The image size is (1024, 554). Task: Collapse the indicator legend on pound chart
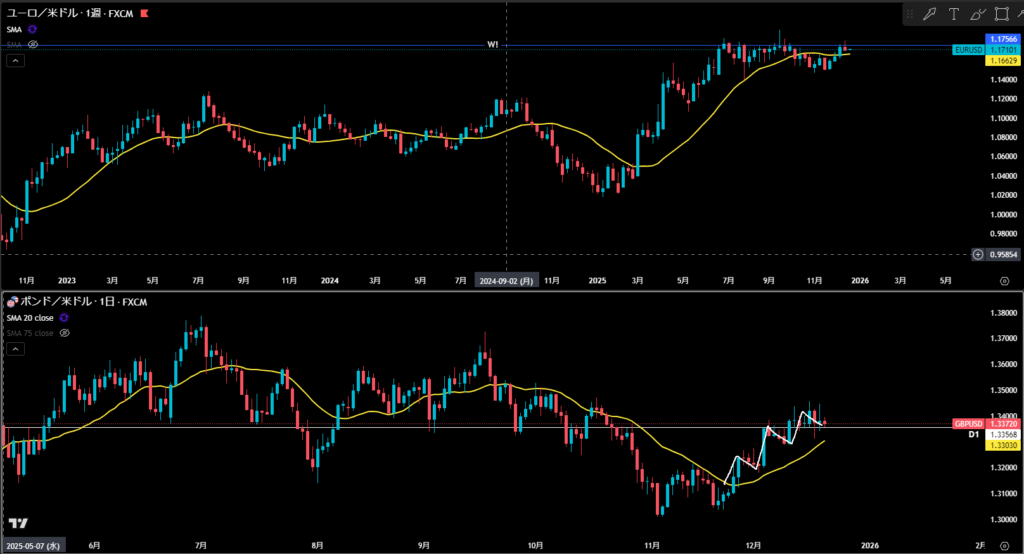tap(15, 348)
